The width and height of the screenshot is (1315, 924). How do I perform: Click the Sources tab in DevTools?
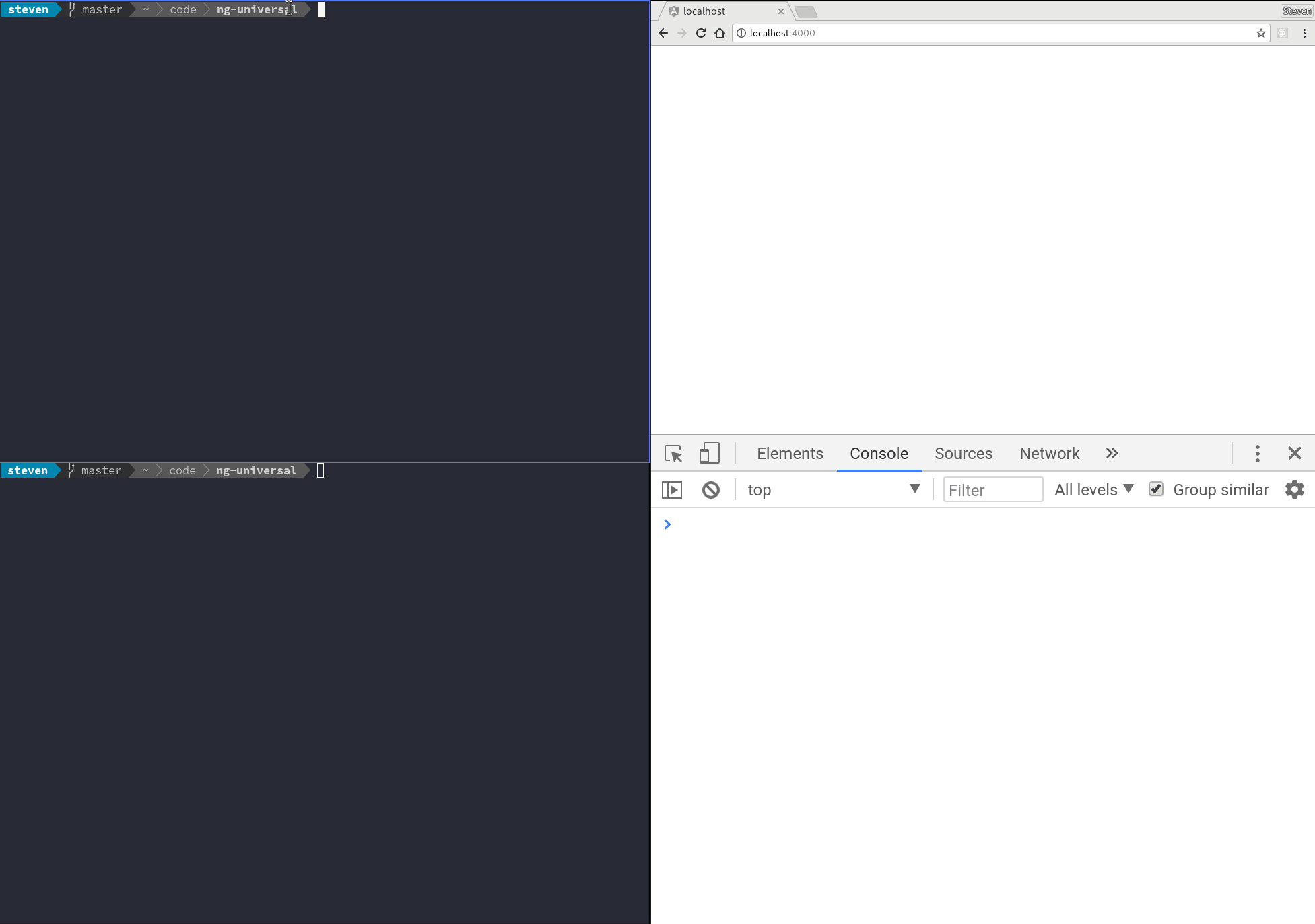(x=963, y=453)
